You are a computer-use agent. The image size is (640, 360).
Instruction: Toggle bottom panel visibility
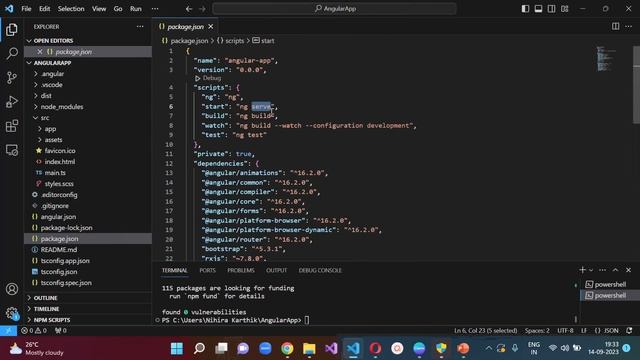pyautogui.click(x=538, y=9)
